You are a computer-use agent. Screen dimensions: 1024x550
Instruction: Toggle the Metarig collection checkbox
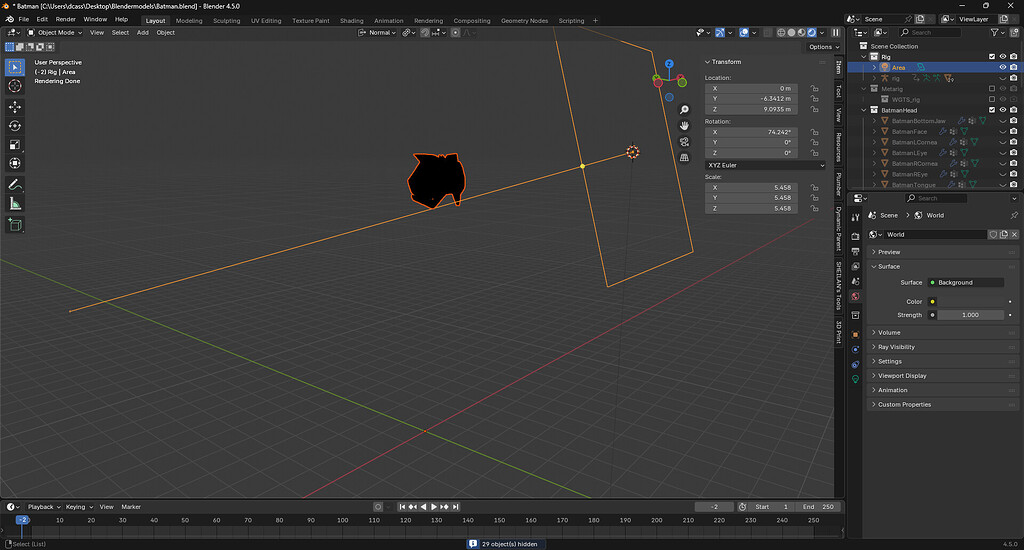point(992,89)
